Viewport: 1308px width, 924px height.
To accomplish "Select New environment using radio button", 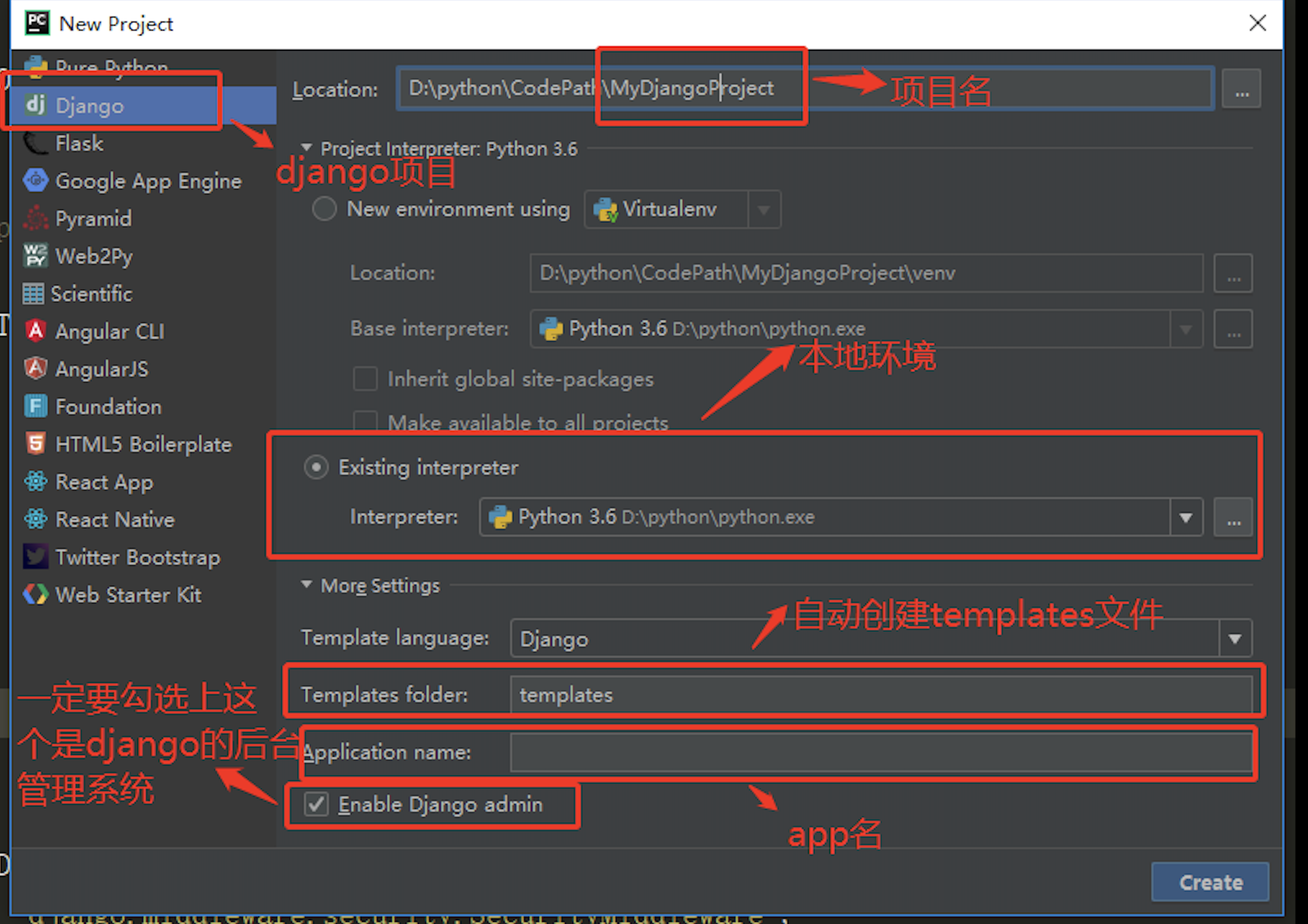I will coord(324,209).
